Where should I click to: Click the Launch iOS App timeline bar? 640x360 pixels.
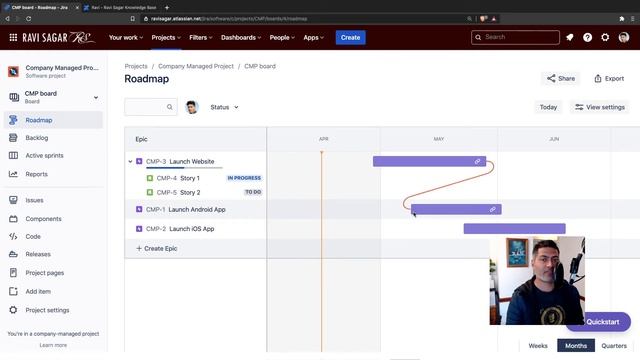tap(514, 229)
